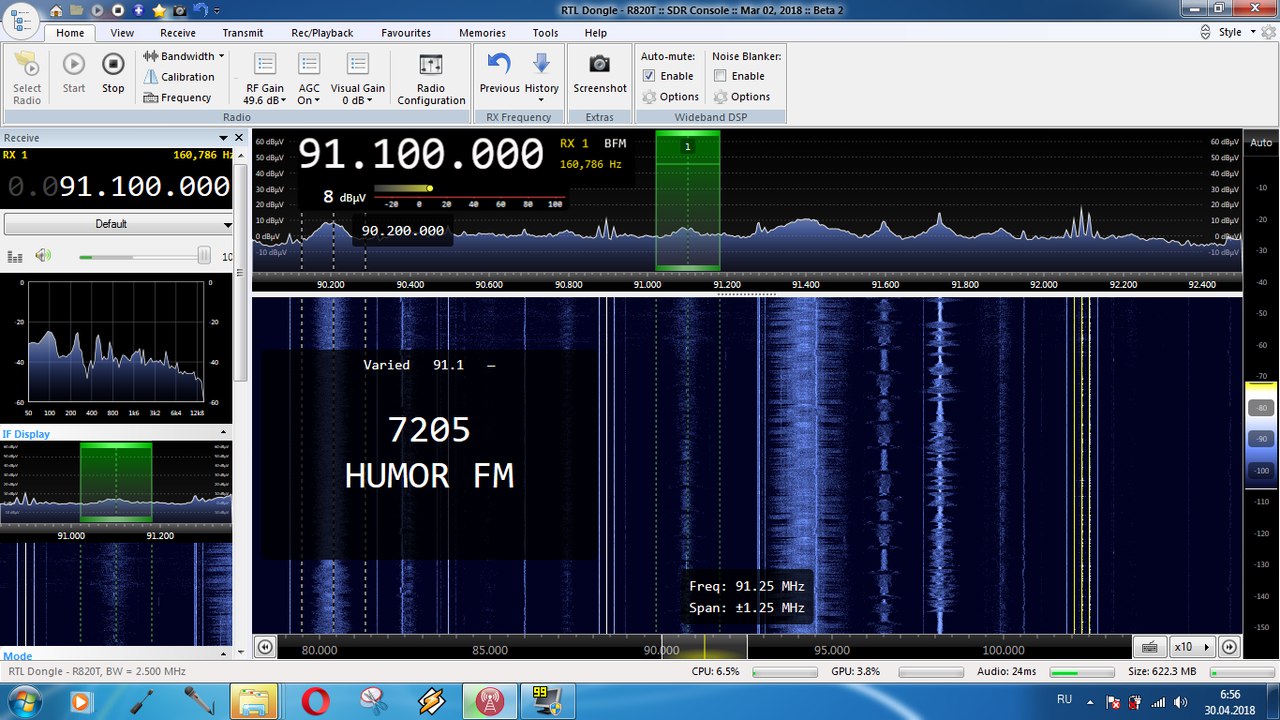Open the Visual Gain 0 dB dropdown
1280x720 pixels.
[x=357, y=79]
